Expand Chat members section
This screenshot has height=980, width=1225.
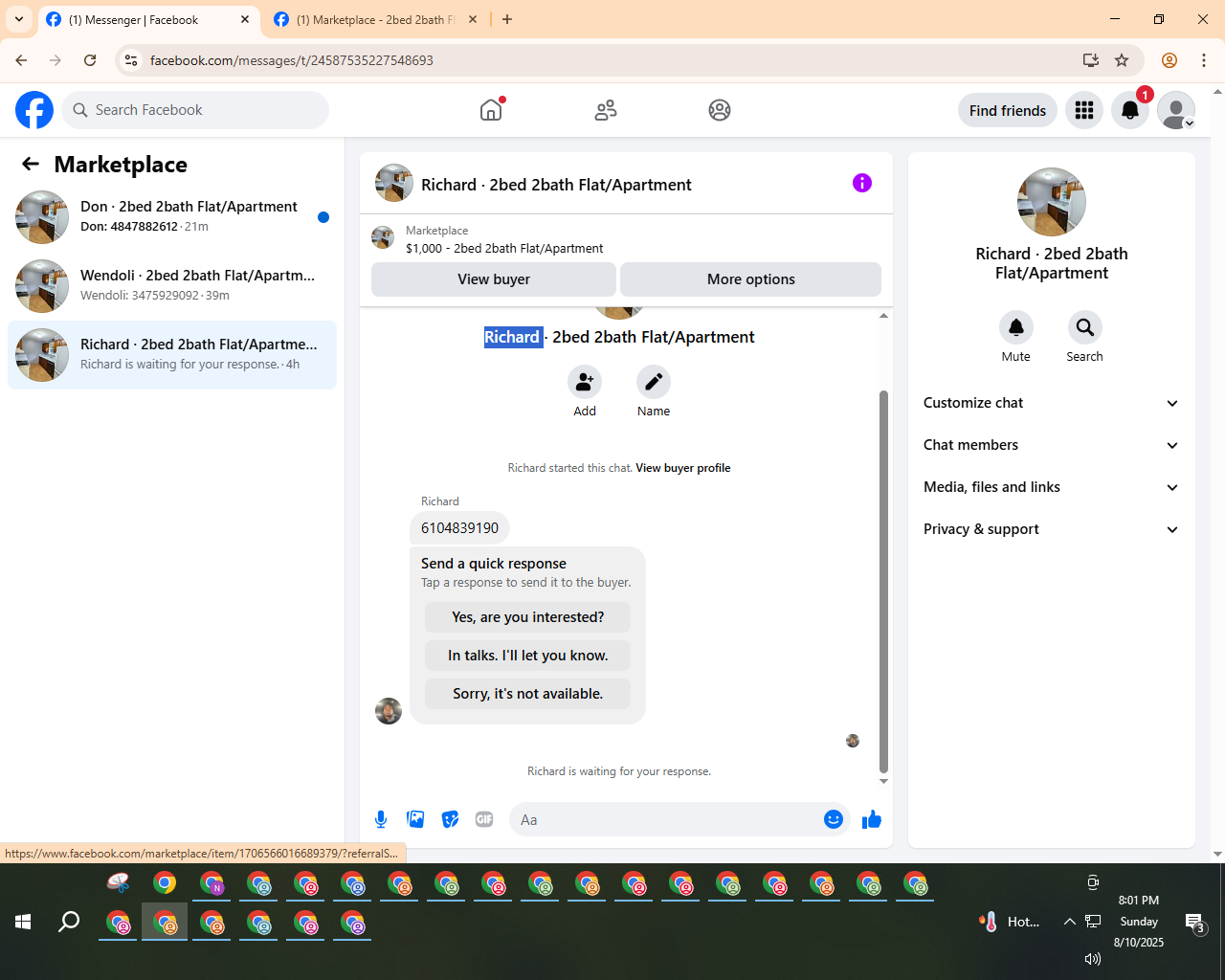coord(1051,445)
